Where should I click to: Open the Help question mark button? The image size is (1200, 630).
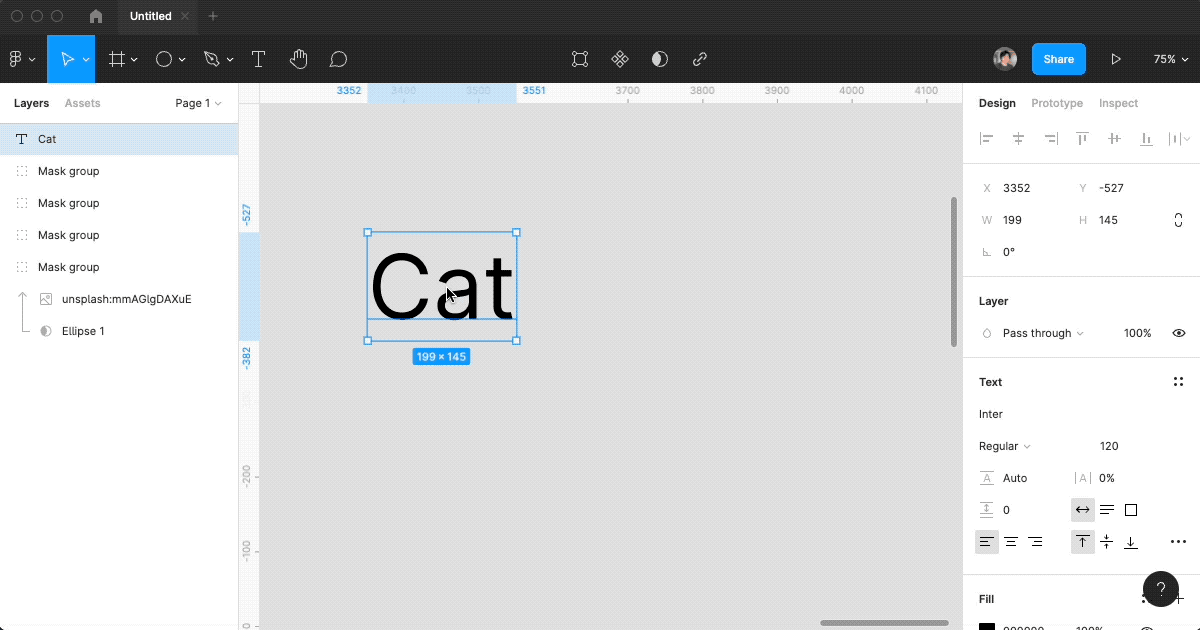tap(1160, 588)
